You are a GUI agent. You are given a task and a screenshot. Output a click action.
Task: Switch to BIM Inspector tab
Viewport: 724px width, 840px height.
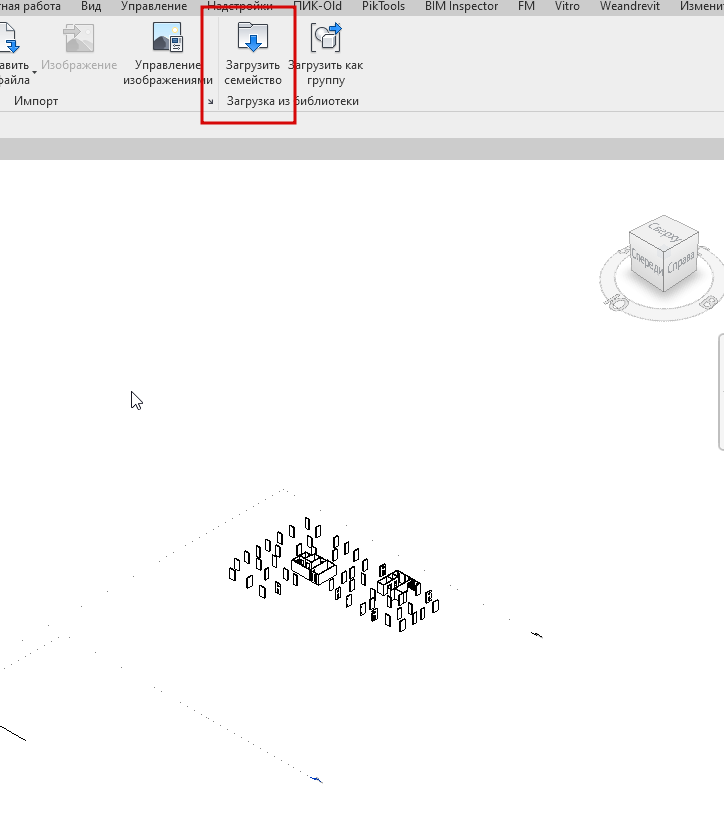click(x=461, y=6)
